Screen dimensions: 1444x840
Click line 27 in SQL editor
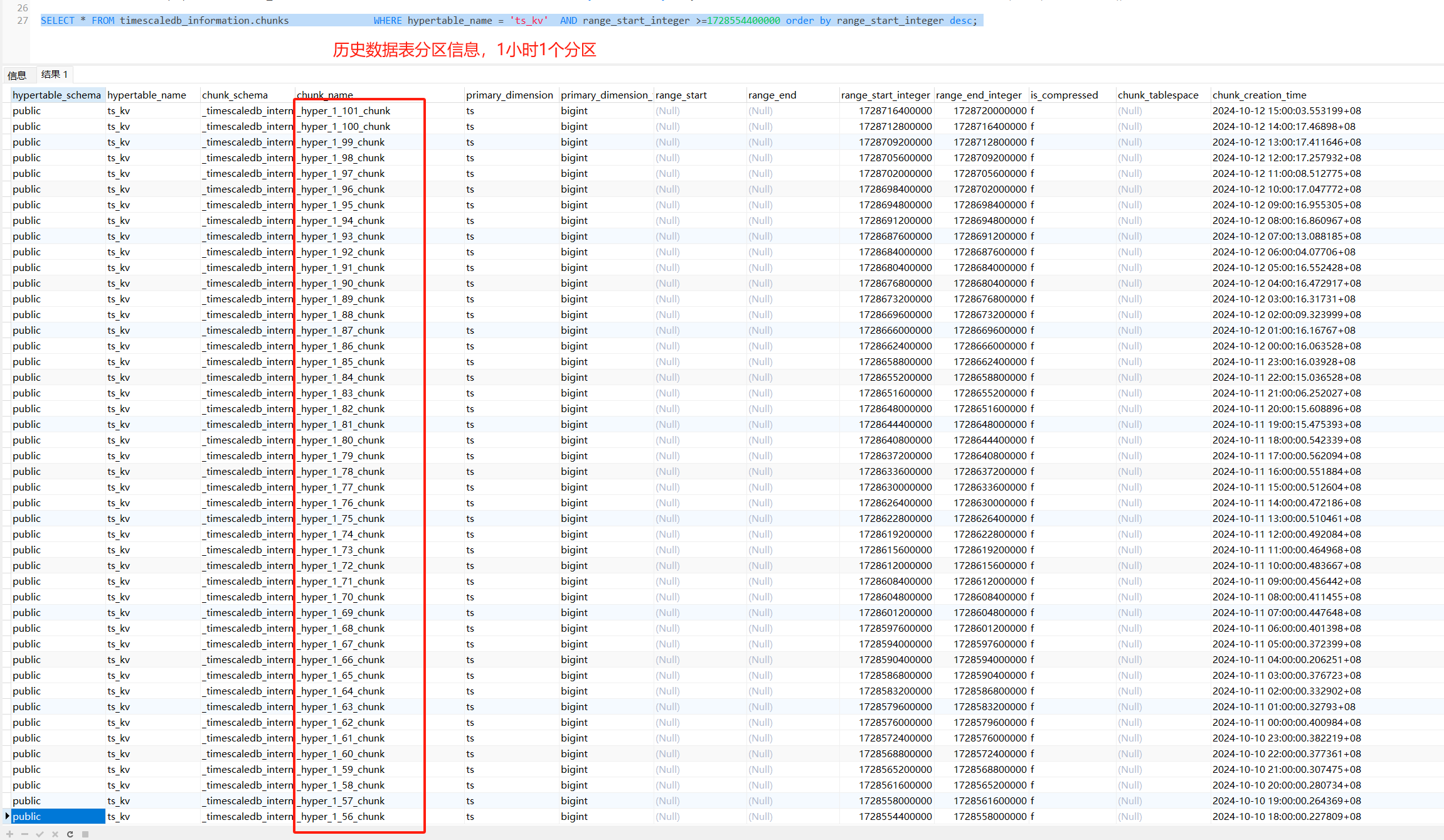point(23,21)
